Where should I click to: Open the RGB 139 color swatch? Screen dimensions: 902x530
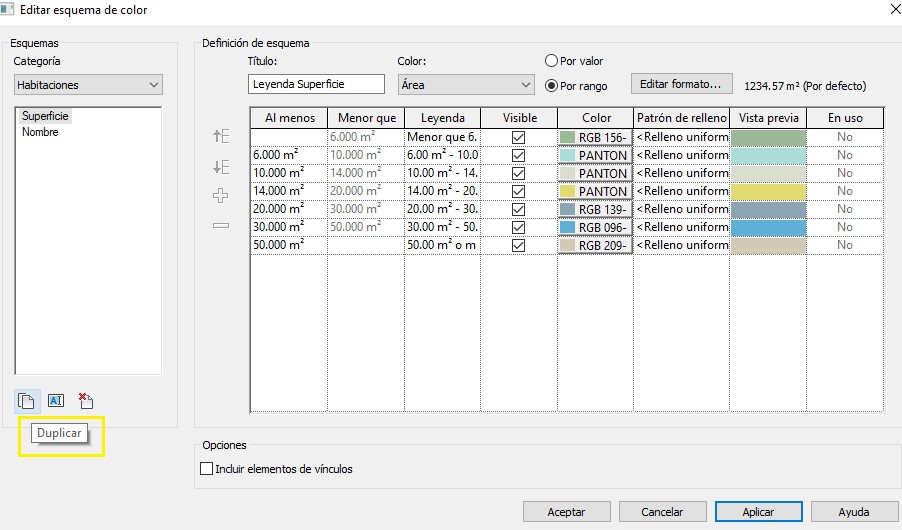click(x=595, y=209)
